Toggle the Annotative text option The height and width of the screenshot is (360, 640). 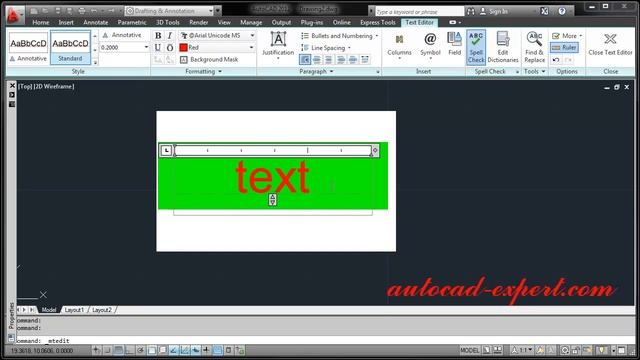122,35
